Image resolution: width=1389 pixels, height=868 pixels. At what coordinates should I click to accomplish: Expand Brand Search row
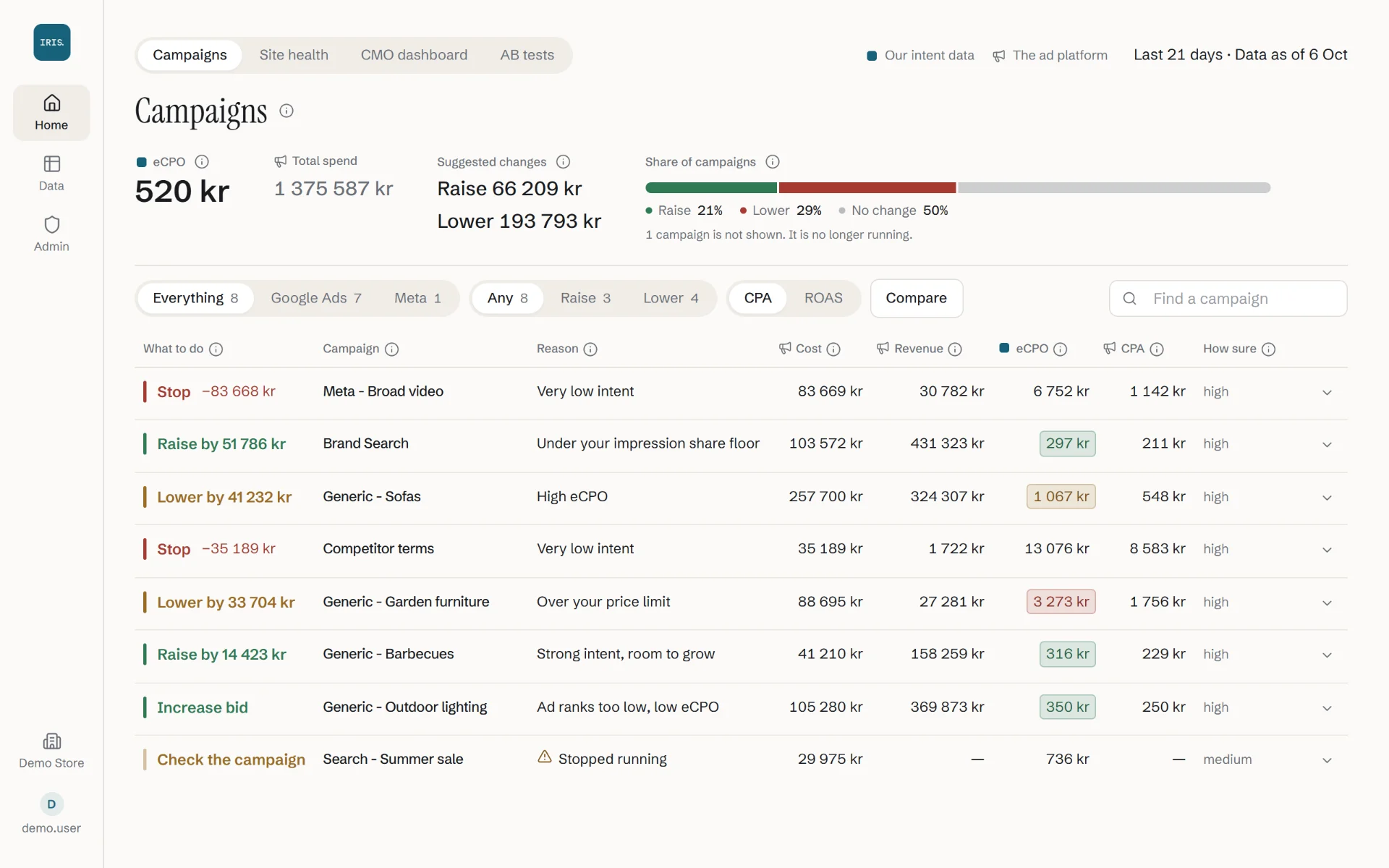point(1327,445)
